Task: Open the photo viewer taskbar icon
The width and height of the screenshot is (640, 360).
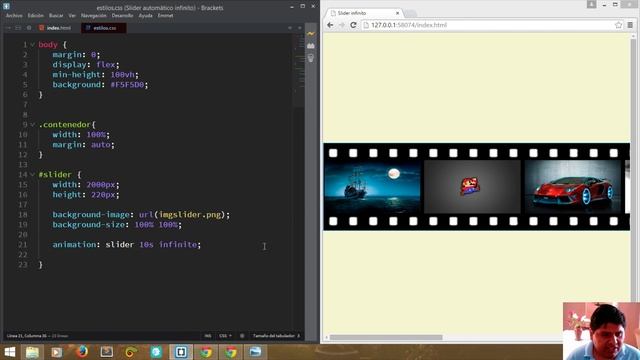Action: 256,352
